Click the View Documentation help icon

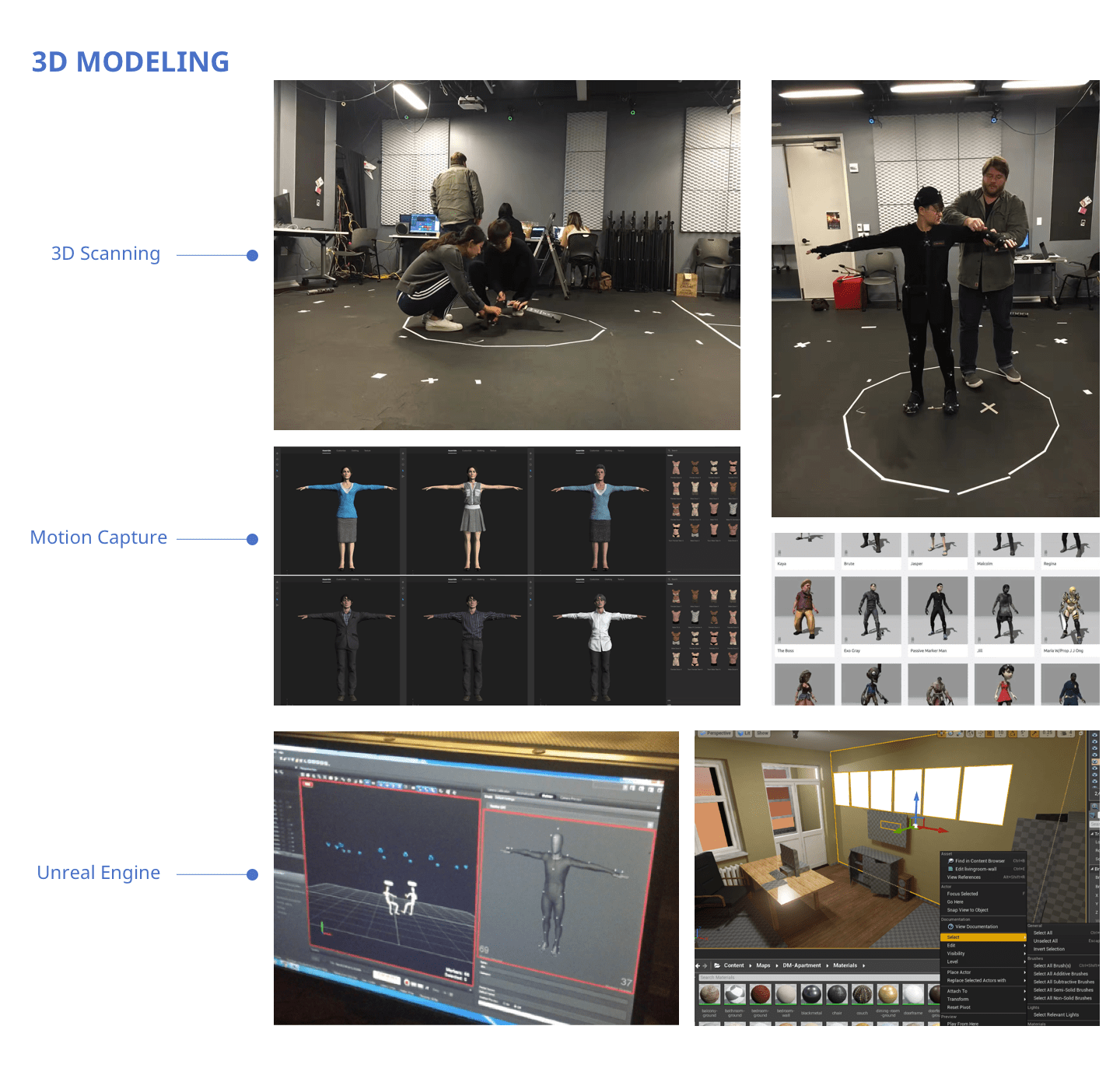[x=950, y=926]
